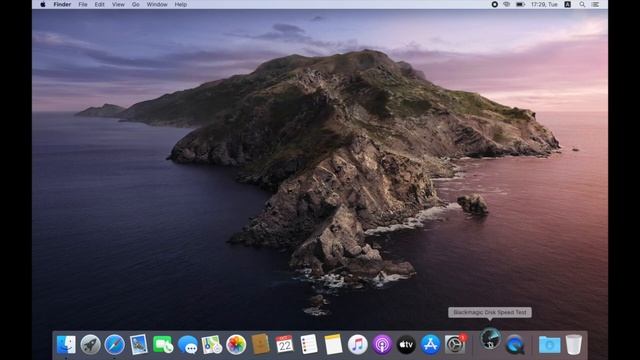This screenshot has height=360, width=640.
Task: Open the View menu
Action: point(118,4)
